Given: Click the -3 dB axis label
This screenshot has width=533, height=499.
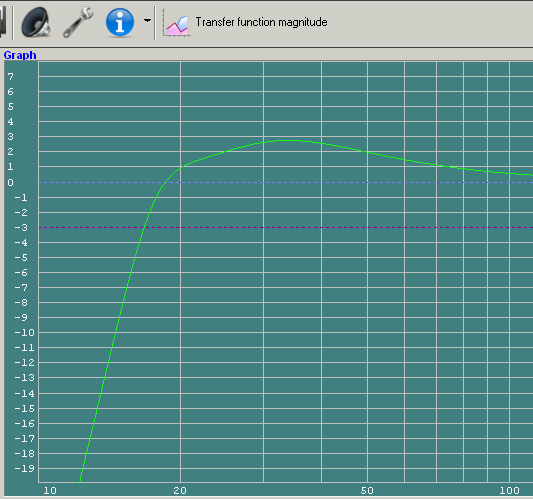Looking at the screenshot, I should (x=21, y=227).
